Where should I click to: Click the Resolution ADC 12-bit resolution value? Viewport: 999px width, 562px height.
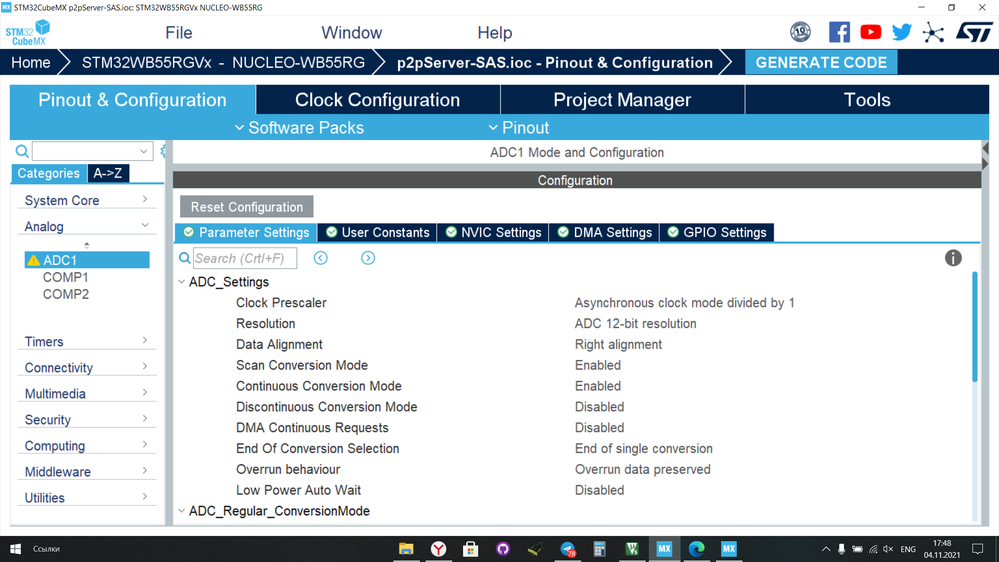(635, 324)
